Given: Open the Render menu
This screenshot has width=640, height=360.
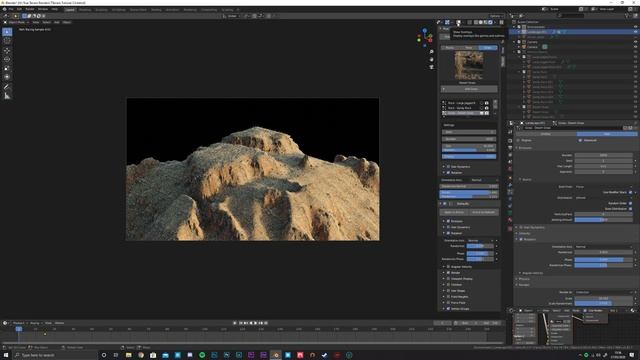Looking at the screenshot, I should coord(30,9).
